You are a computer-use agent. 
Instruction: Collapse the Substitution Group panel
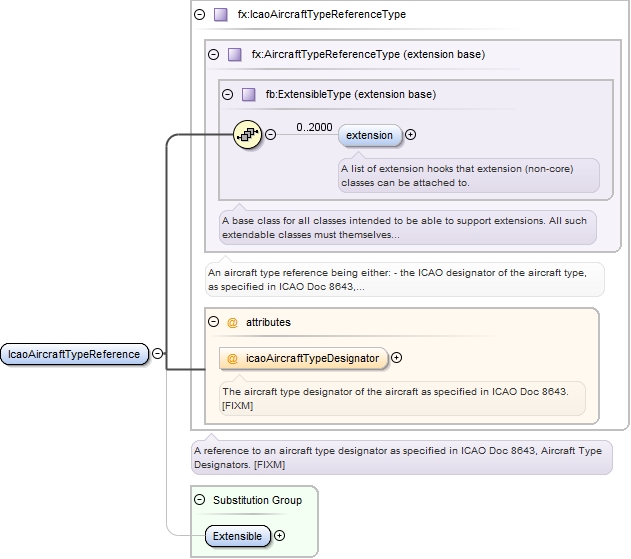(200, 500)
